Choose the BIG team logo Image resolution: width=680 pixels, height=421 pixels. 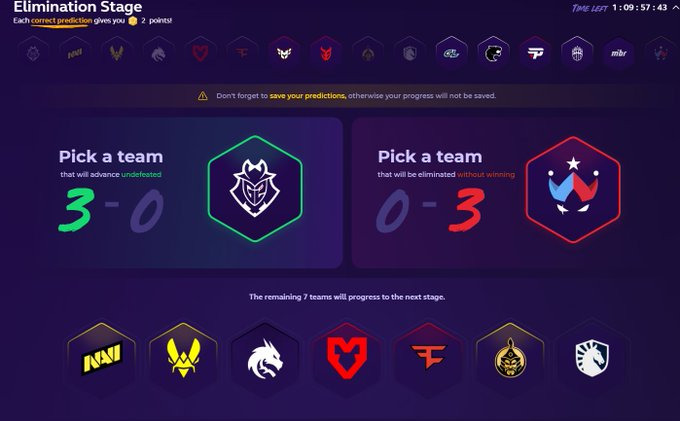pos(577,54)
